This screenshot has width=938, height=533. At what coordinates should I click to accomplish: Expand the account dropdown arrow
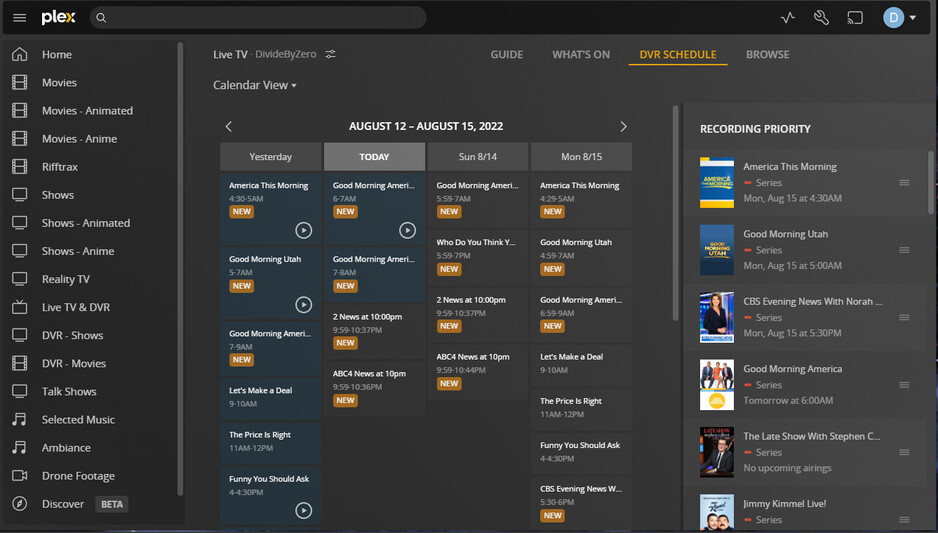[x=913, y=17]
